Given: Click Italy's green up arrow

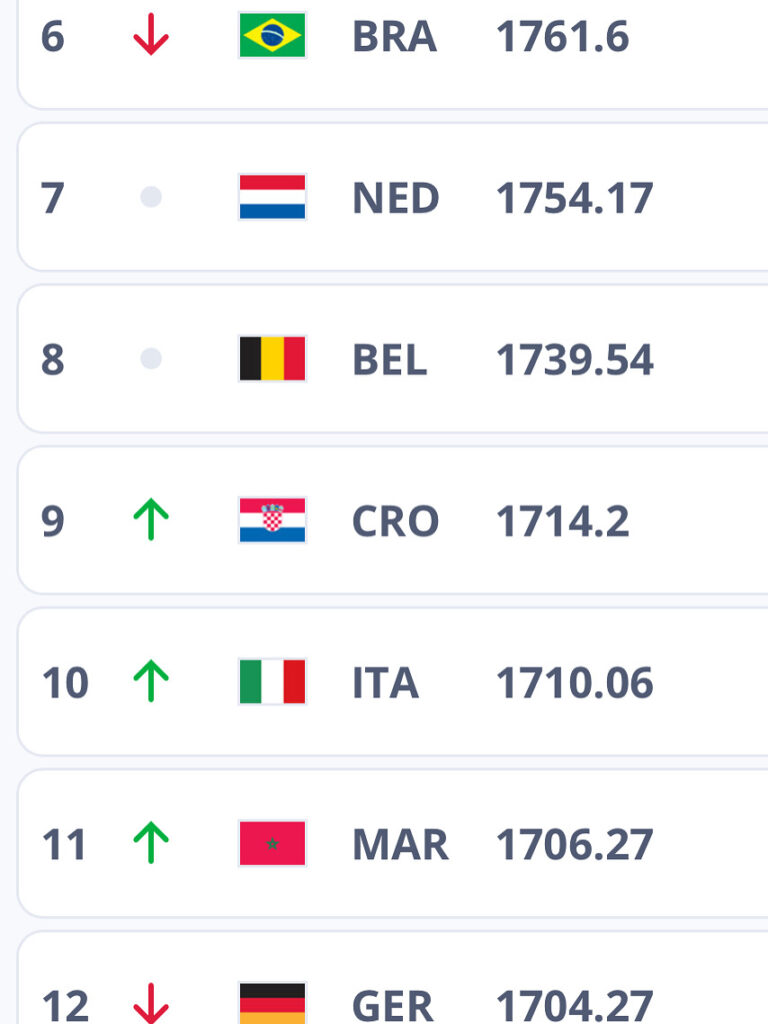Looking at the screenshot, I should tap(151, 680).
